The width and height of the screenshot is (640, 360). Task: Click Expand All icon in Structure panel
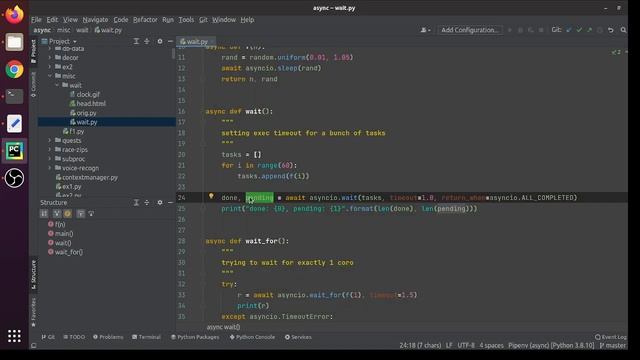point(136,202)
